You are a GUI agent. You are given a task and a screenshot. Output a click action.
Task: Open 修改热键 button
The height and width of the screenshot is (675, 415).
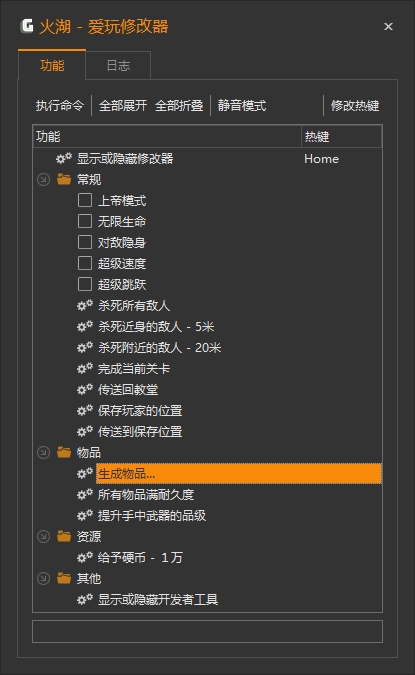pyautogui.click(x=355, y=105)
